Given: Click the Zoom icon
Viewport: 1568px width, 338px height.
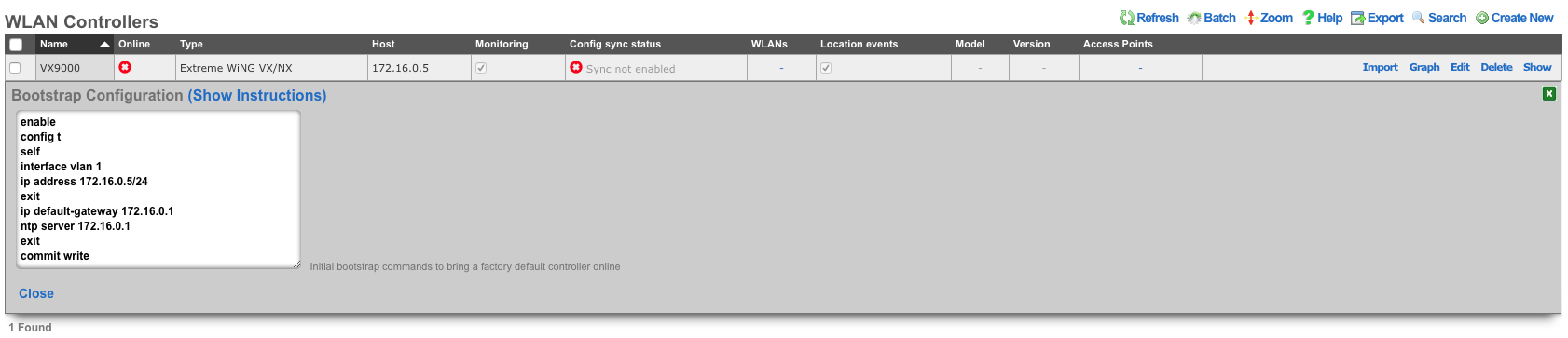Looking at the screenshot, I should click(1251, 18).
